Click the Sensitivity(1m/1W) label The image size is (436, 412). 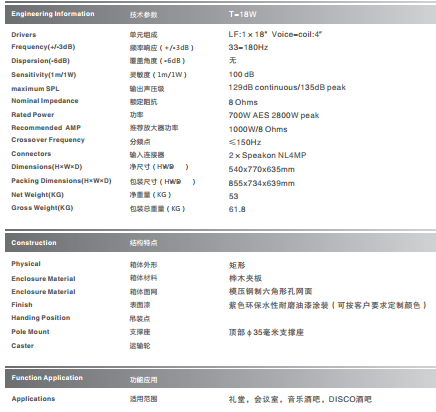pyautogui.click(x=44, y=75)
